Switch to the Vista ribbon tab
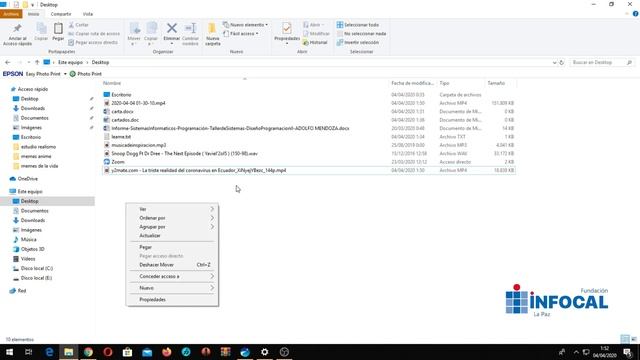Screen dimensions: 640x360 point(88,14)
